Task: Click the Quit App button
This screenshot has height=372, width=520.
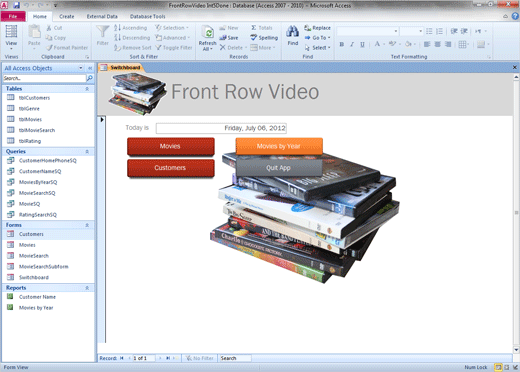Action: pyautogui.click(x=278, y=168)
